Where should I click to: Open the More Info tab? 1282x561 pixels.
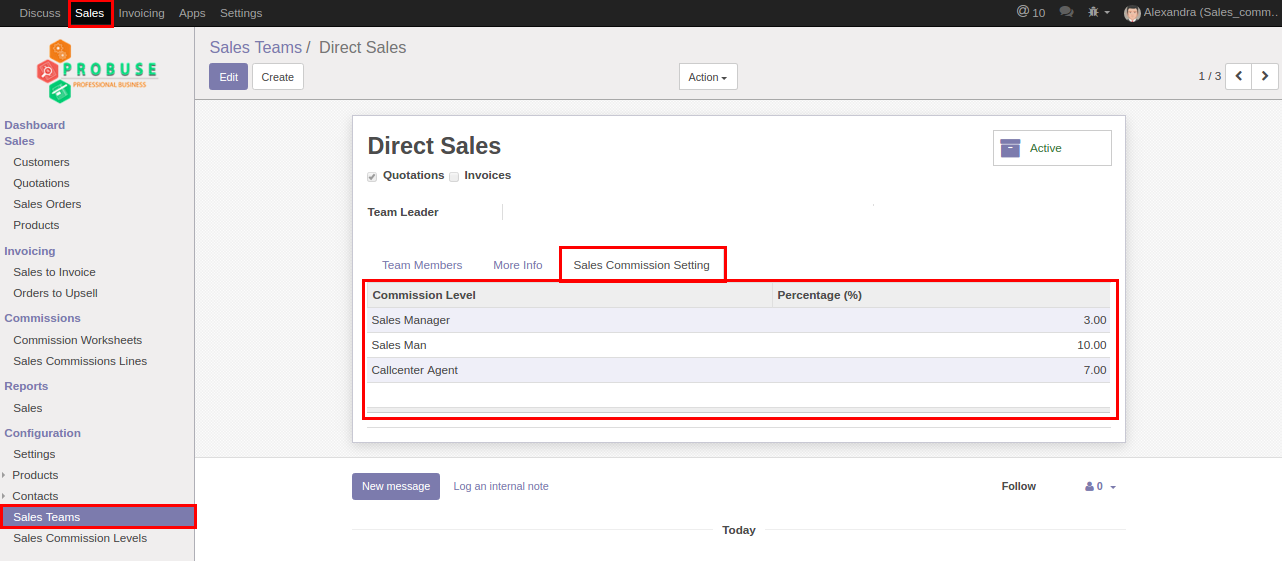tap(517, 265)
